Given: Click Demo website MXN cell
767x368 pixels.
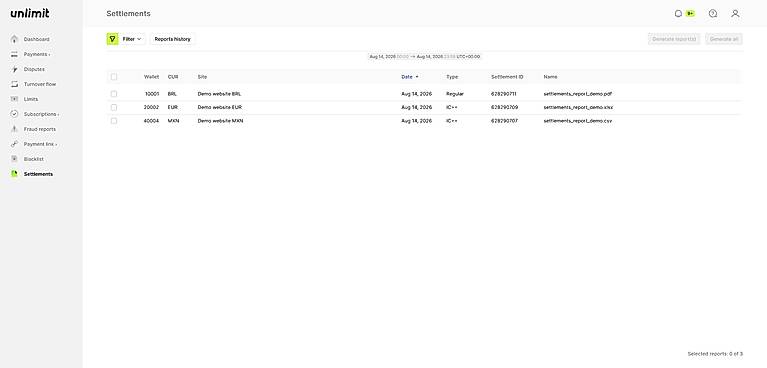Looking at the screenshot, I should [220, 121].
